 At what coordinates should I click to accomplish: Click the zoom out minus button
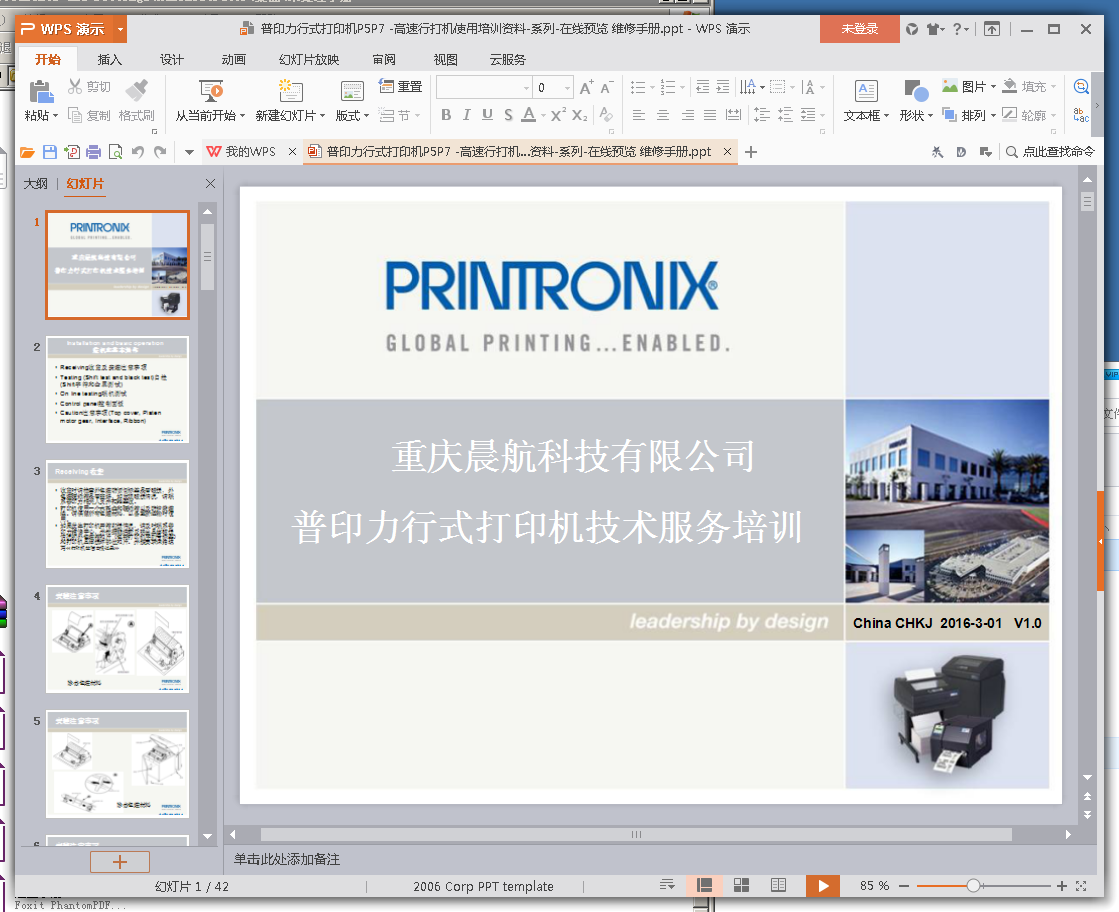[x=904, y=886]
